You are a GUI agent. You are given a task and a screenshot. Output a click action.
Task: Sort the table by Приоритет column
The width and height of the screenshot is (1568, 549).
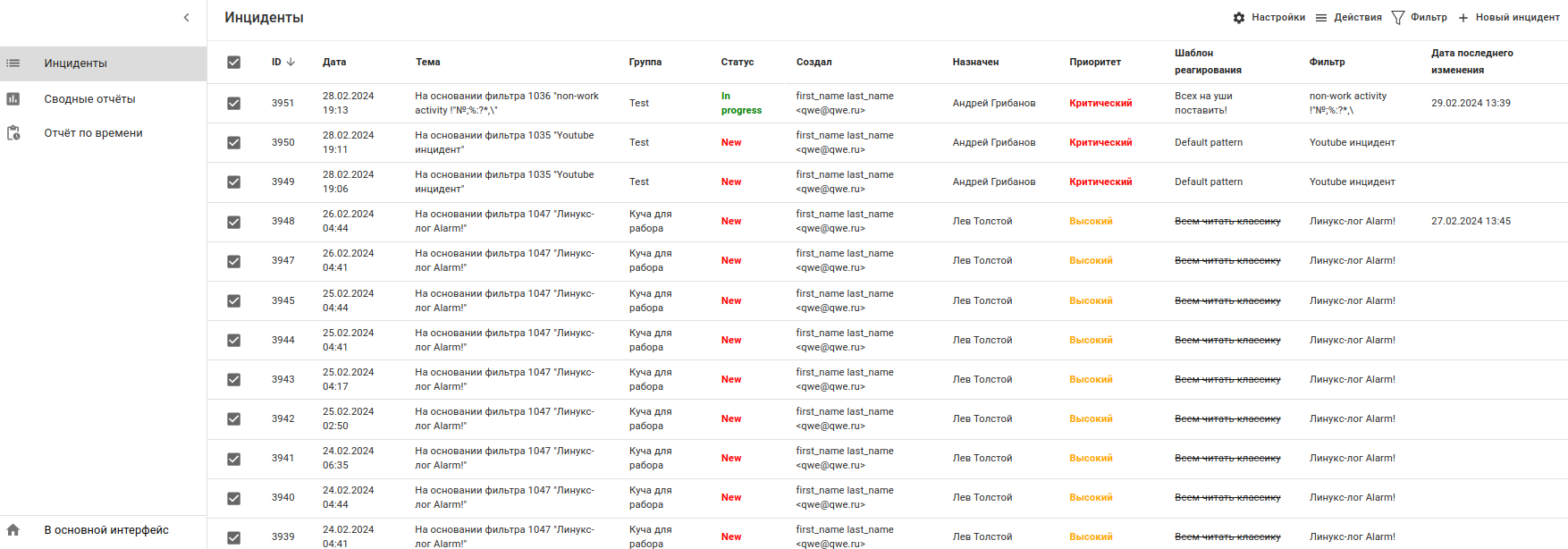(1094, 63)
